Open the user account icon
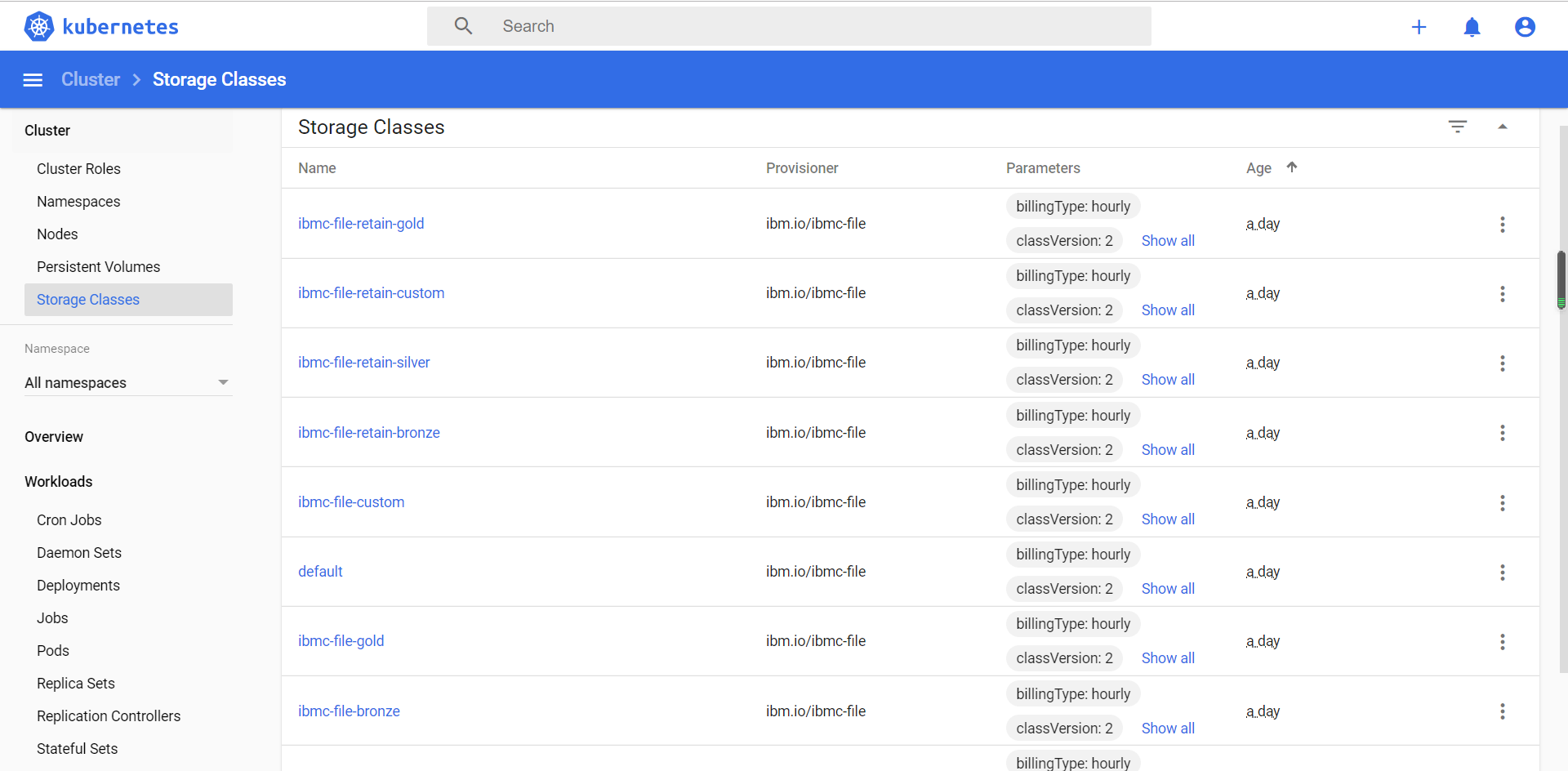Image resolution: width=1568 pixels, height=771 pixels. tap(1525, 27)
